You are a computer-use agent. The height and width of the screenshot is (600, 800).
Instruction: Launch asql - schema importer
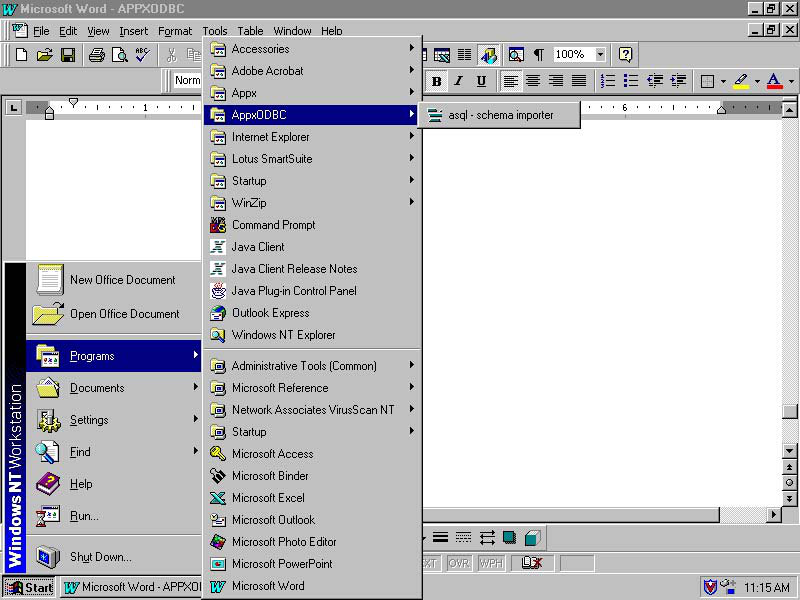tap(499, 115)
